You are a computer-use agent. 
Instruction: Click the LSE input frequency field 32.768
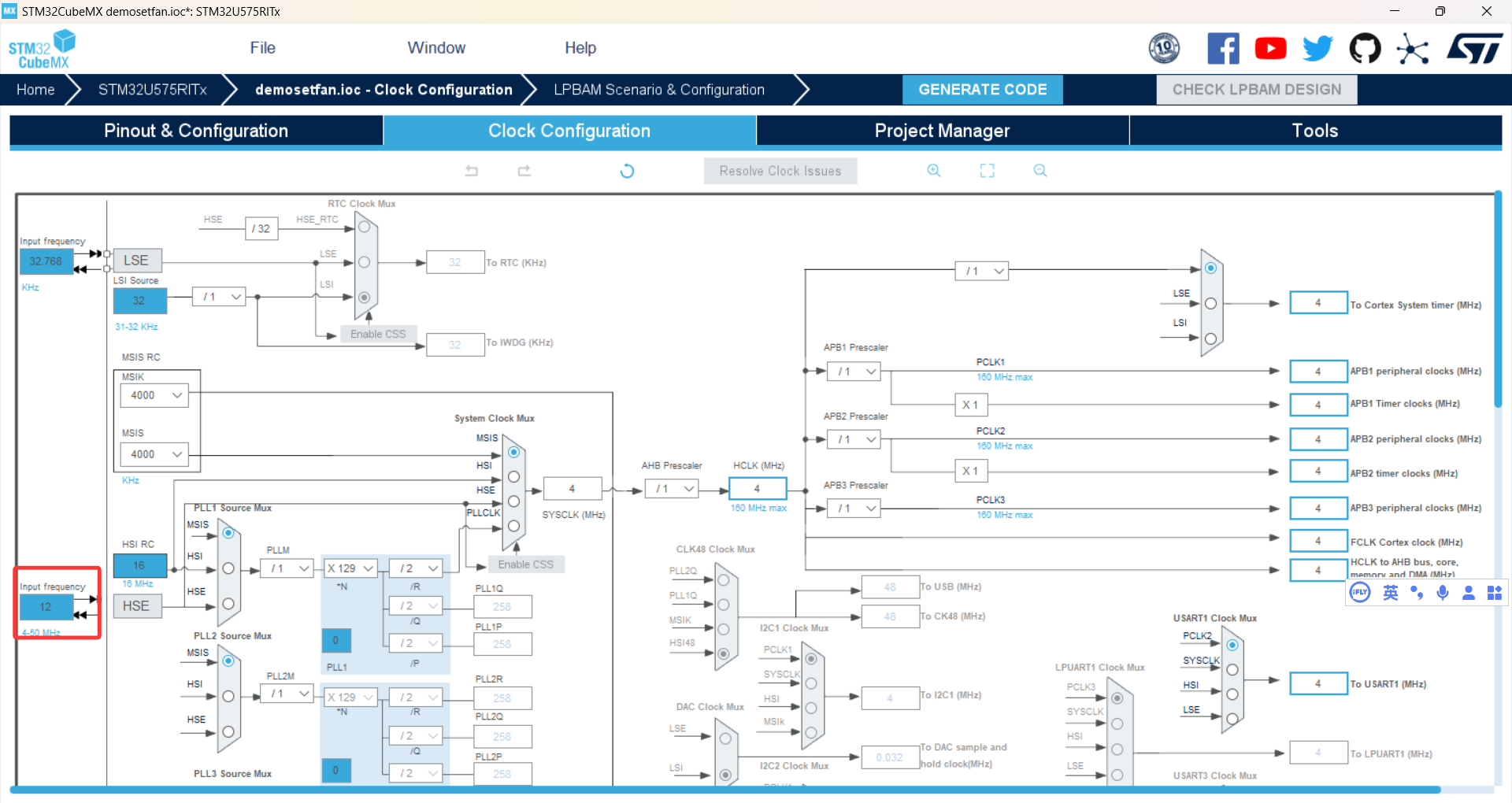coord(46,261)
